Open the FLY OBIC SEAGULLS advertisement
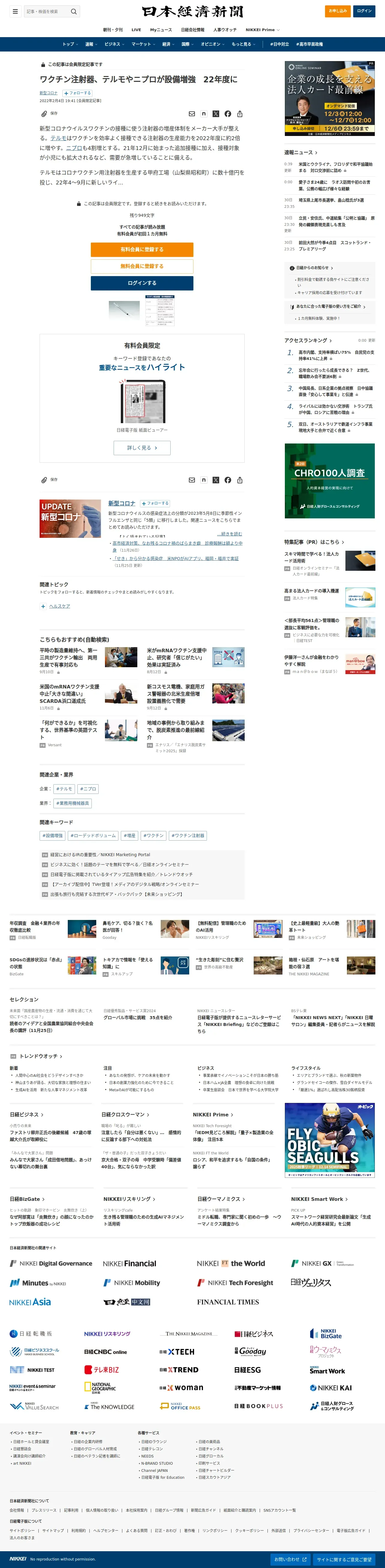 [330, 1140]
